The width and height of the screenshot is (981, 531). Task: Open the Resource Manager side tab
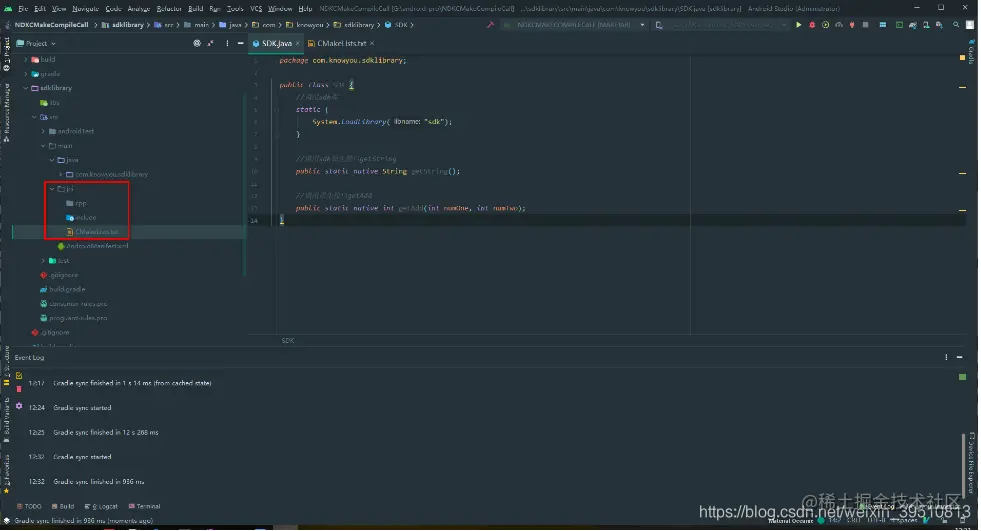coord(6,113)
